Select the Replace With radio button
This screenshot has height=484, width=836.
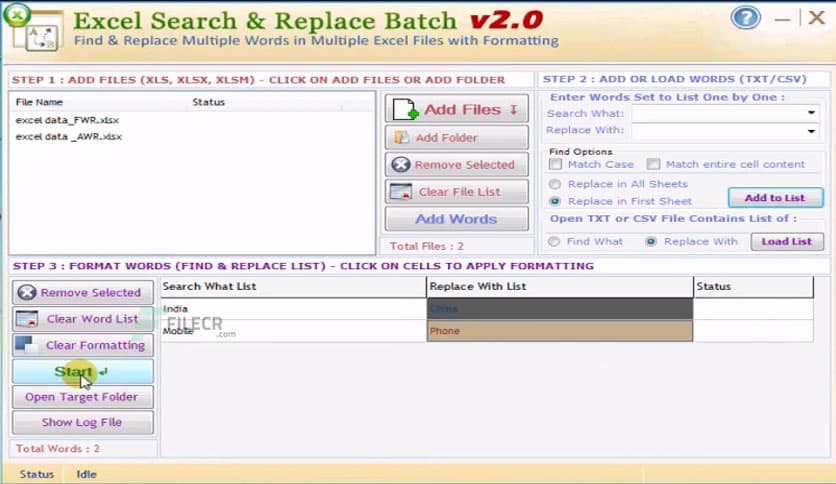click(x=651, y=241)
